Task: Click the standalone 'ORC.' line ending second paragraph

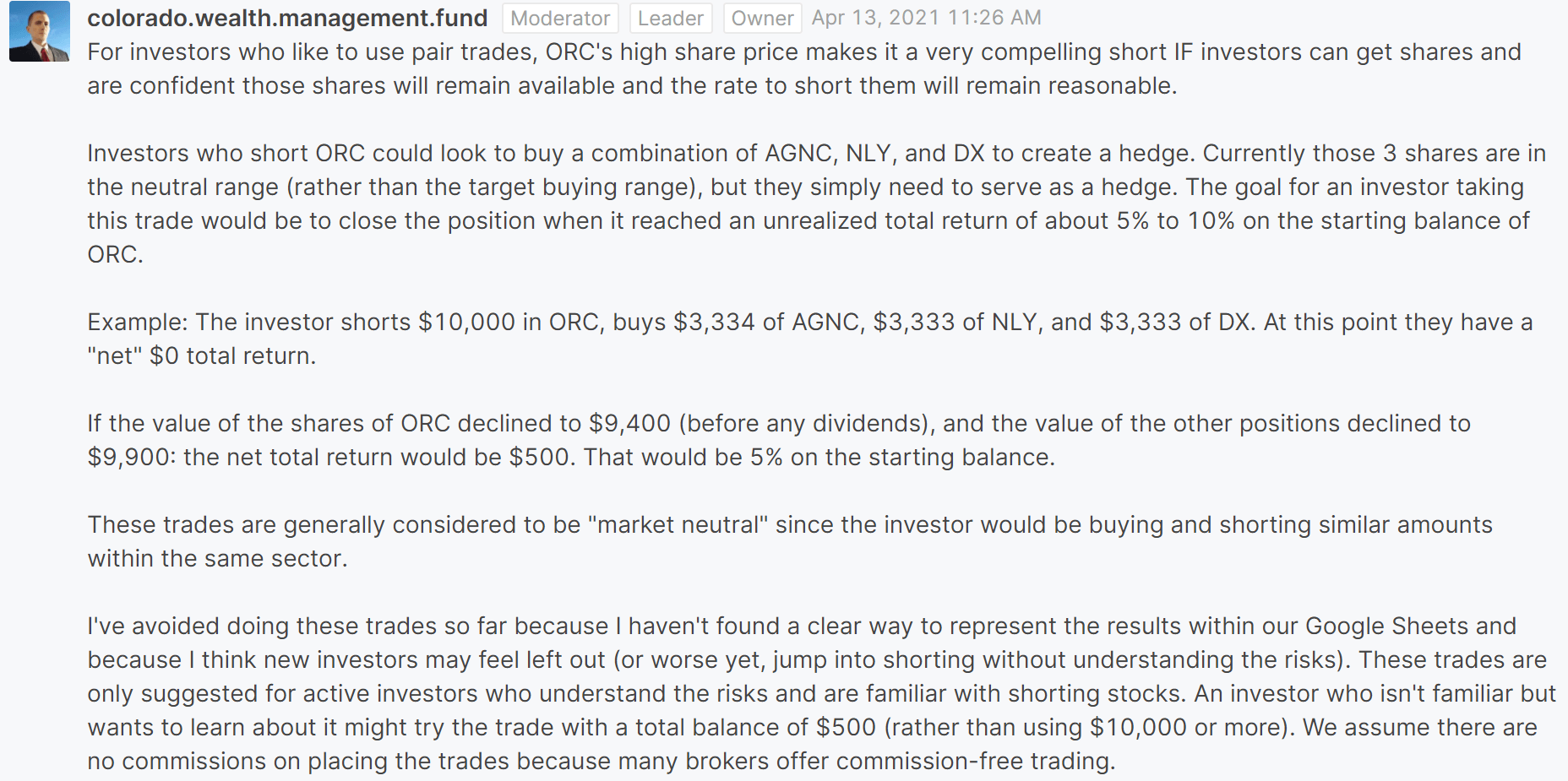Action: pyautogui.click(x=115, y=254)
